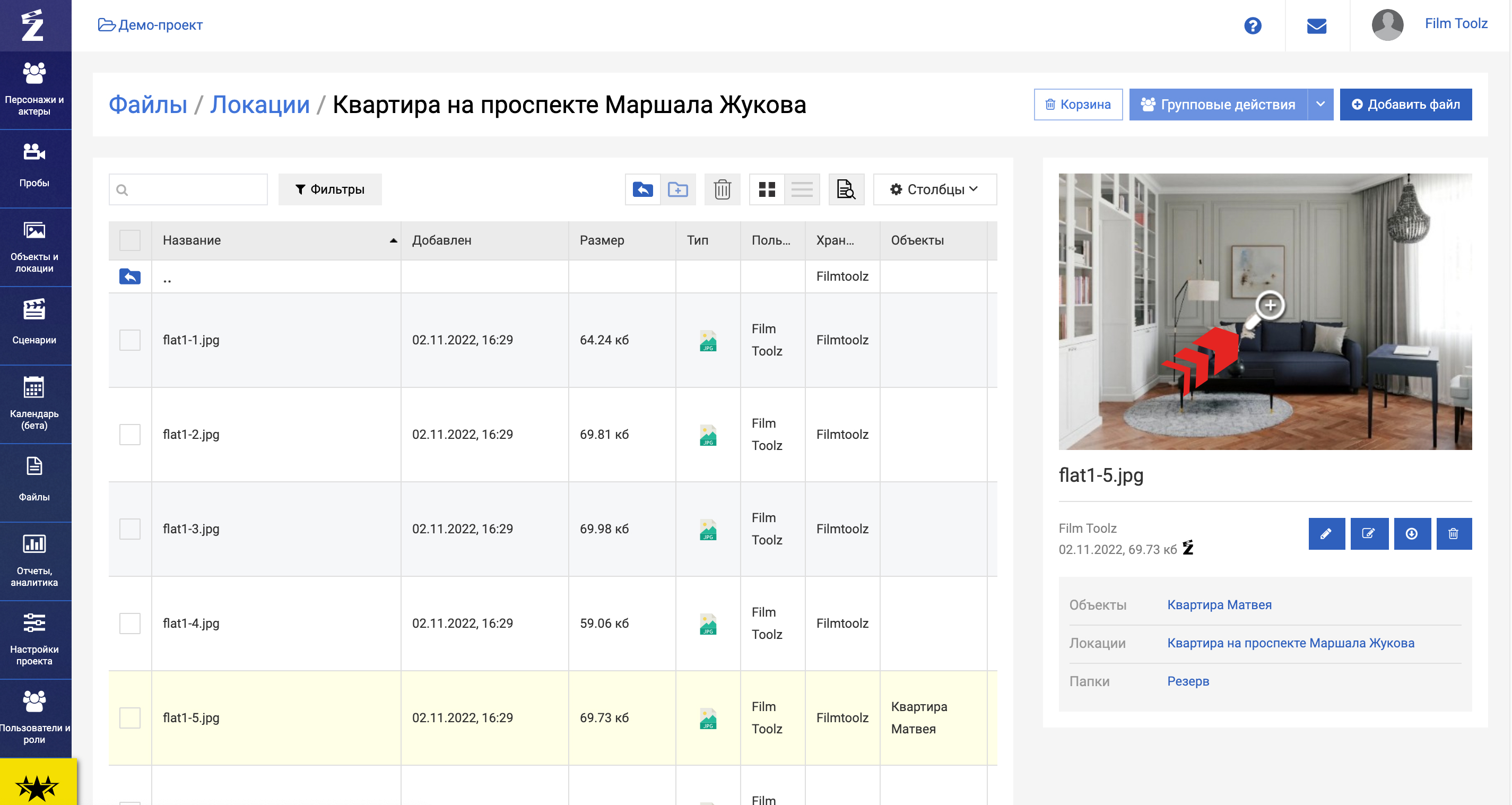
Task: Open Календарь (бета) section
Action: 34,404
